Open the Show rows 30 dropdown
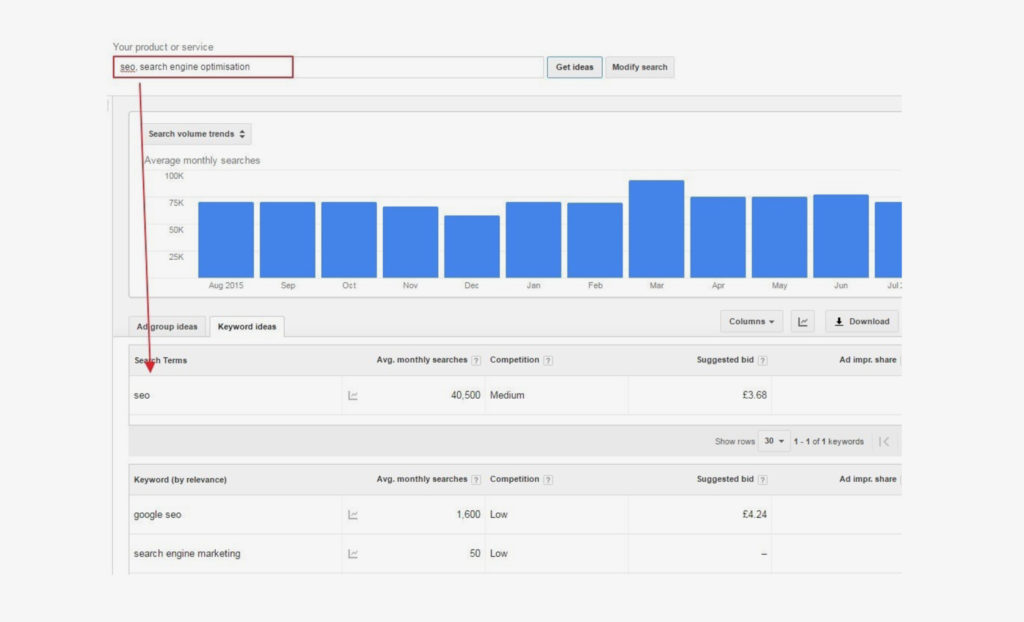This screenshot has height=622, width=1024. (x=774, y=441)
